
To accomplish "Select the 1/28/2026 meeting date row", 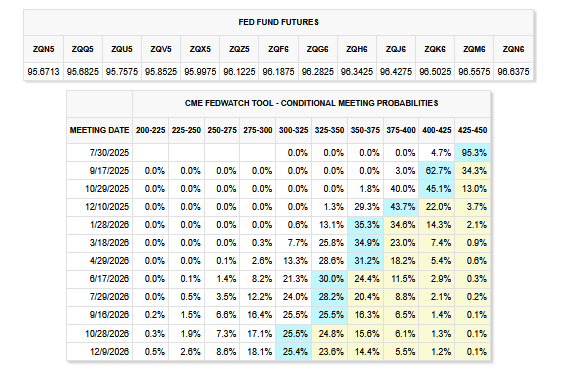I will pos(278,225).
